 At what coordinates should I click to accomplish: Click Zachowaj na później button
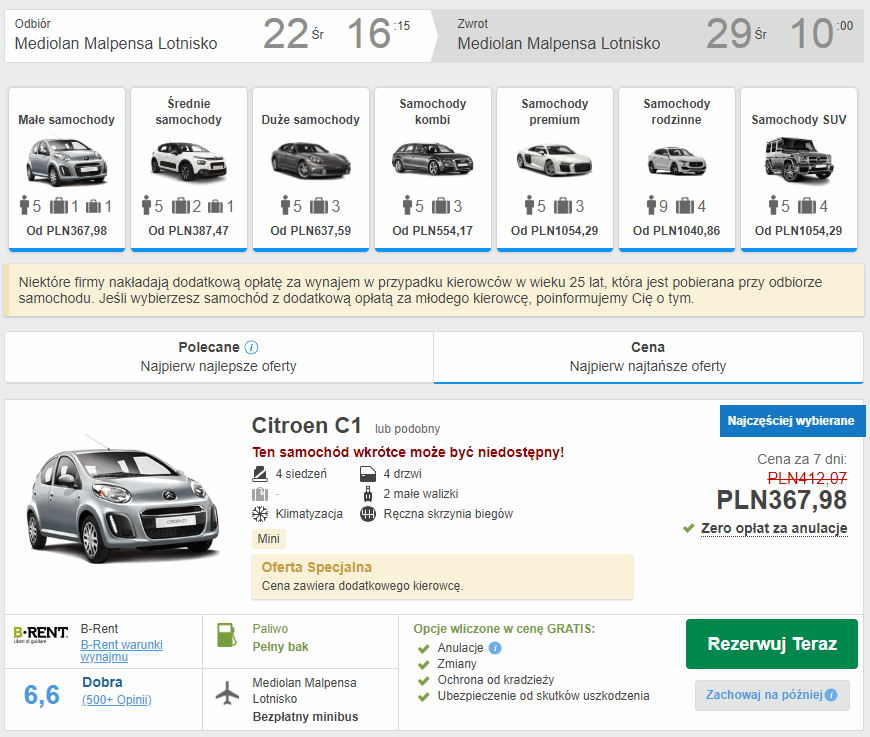tap(772, 695)
